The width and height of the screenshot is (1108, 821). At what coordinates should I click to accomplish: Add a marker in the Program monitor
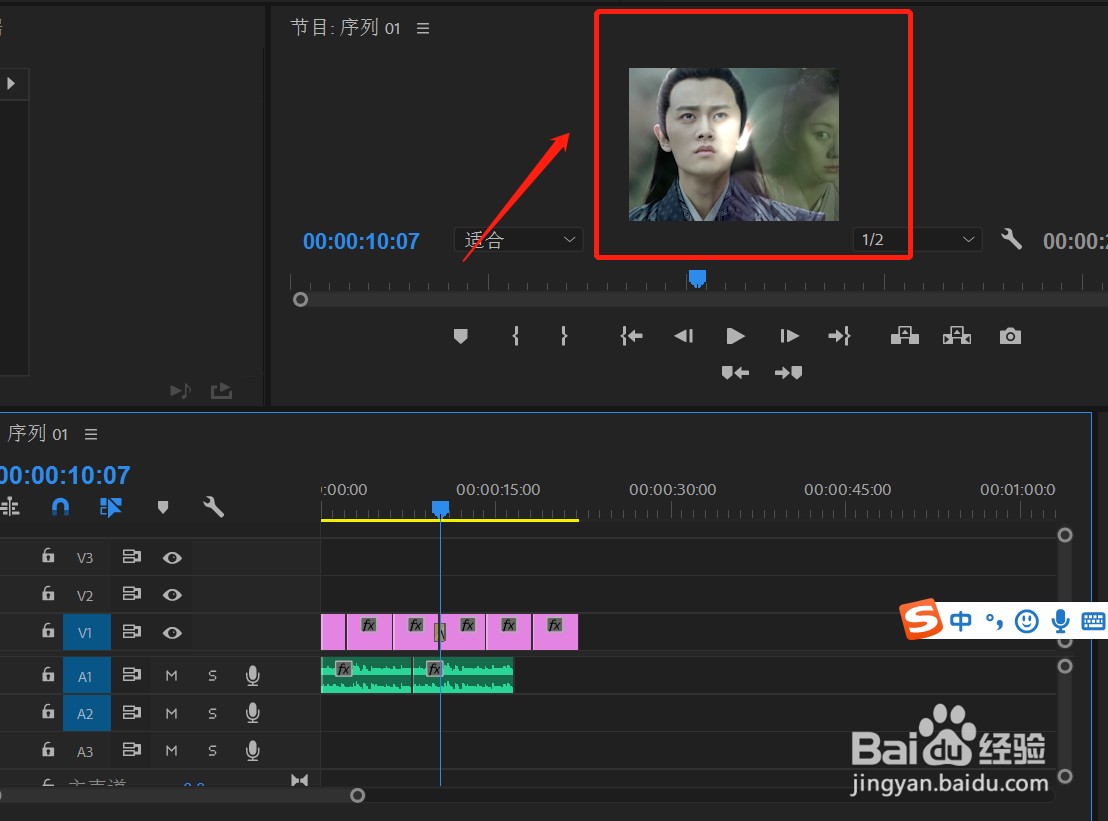coord(461,336)
